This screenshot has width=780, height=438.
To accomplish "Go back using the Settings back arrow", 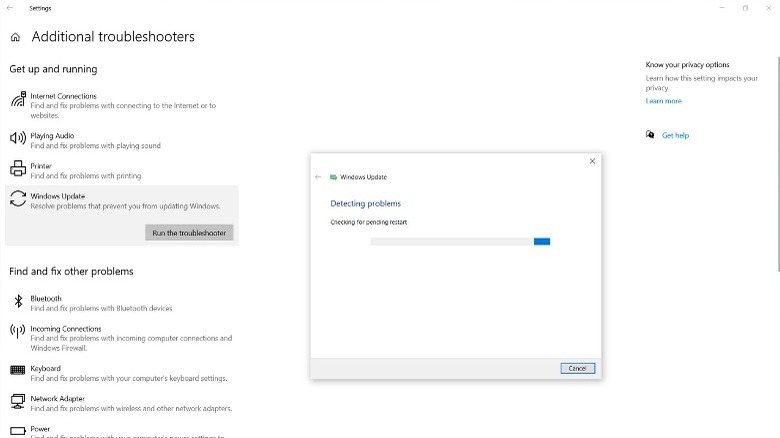I will click(x=11, y=8).
